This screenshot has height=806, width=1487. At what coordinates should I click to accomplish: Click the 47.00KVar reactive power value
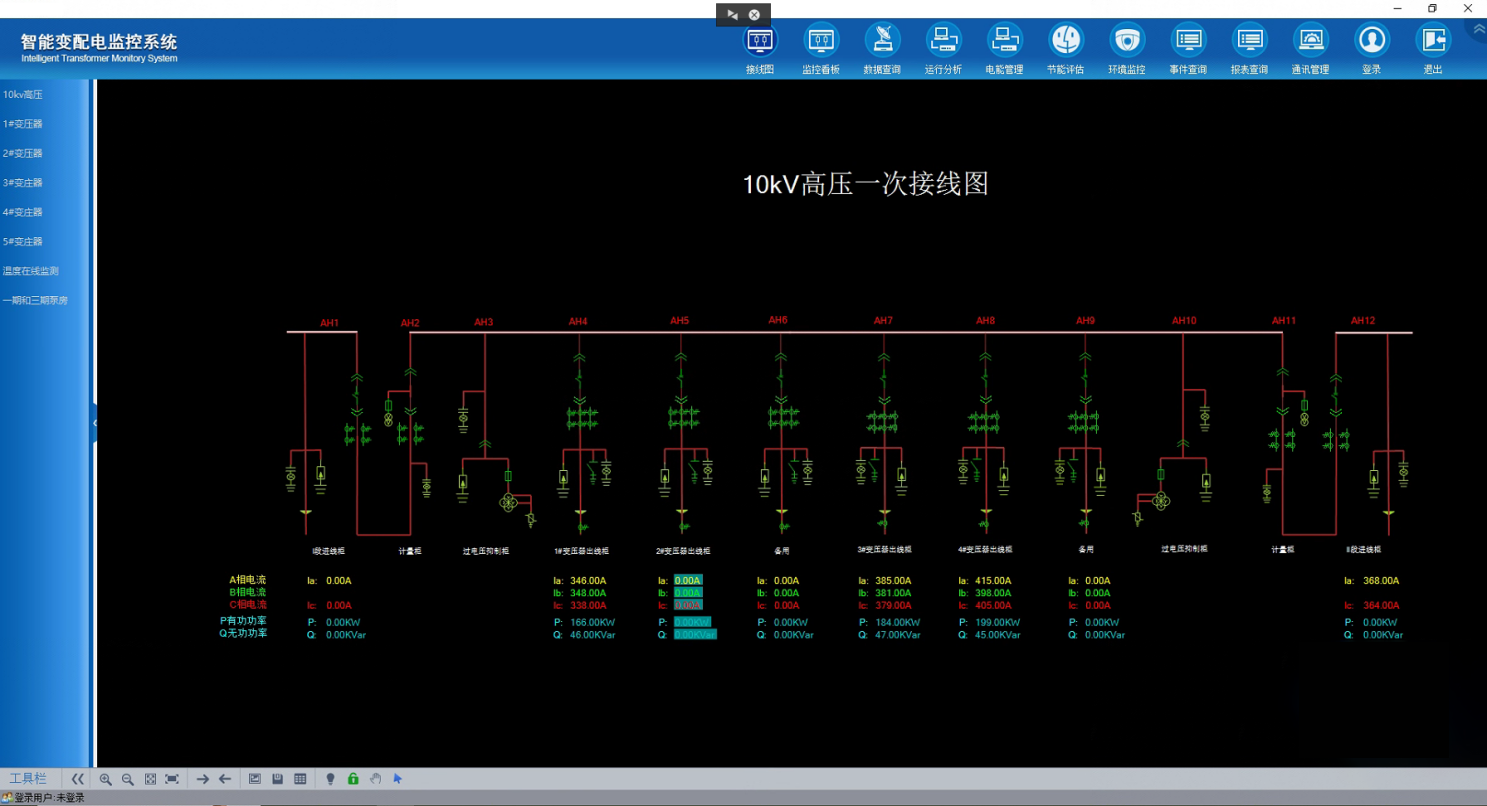(x=897, y=635)
